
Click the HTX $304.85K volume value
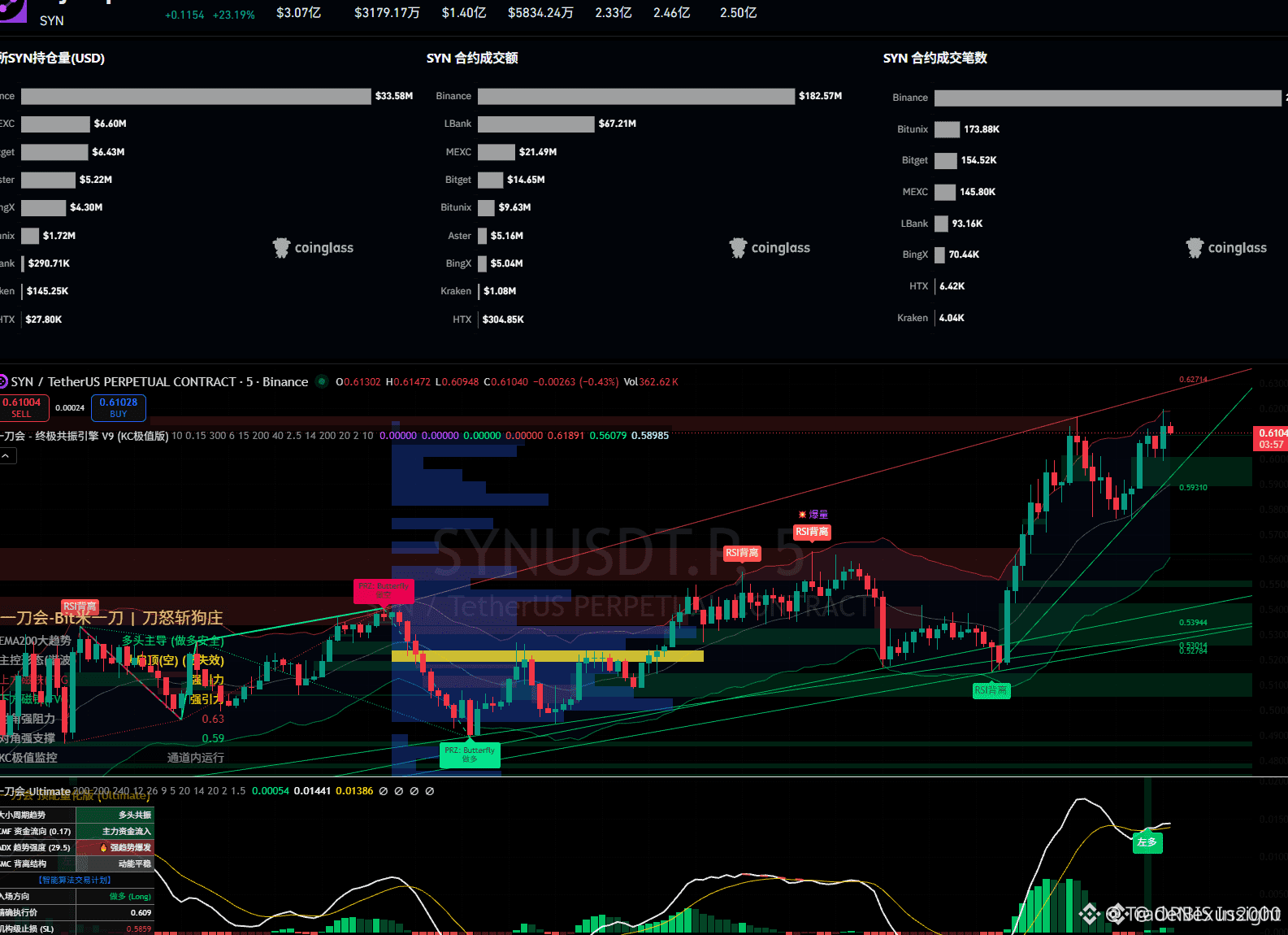coord(503,320)
